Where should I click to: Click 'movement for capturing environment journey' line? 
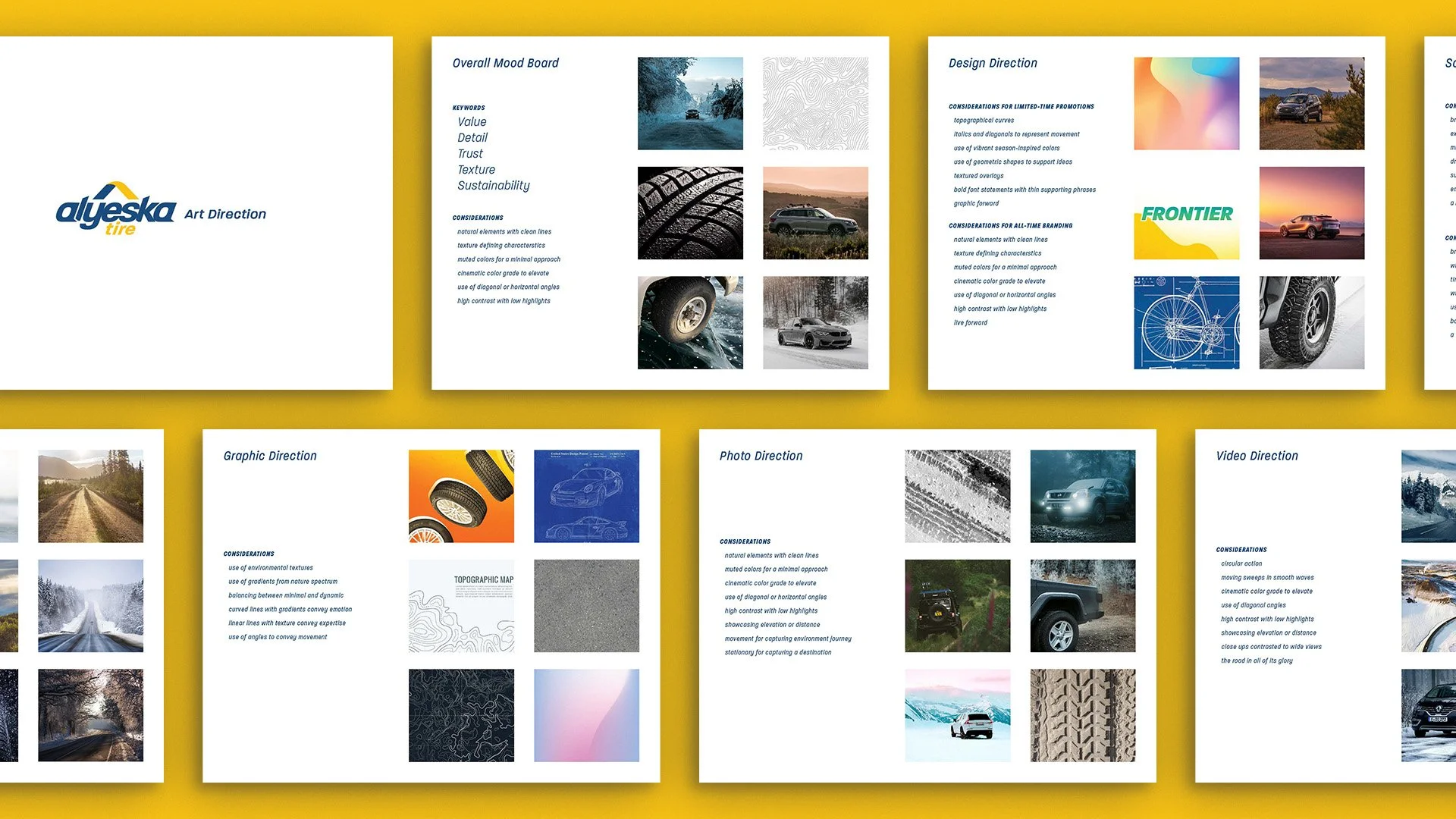[x=788, y=639]
